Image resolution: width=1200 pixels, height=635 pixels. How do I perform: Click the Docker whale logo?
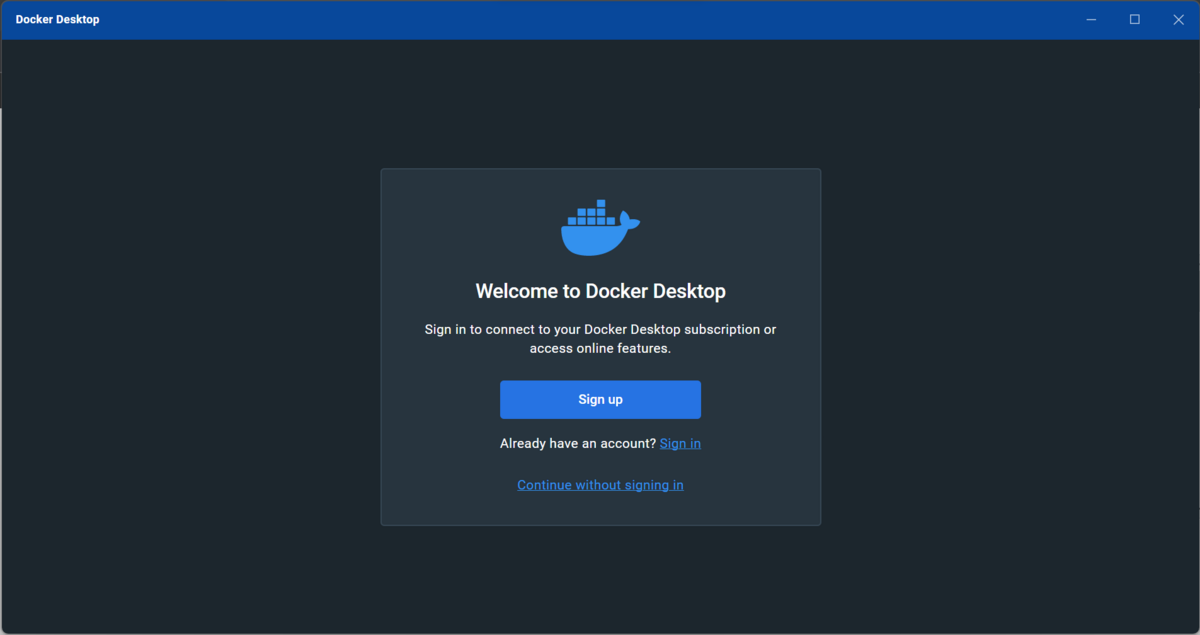[600, 227]
